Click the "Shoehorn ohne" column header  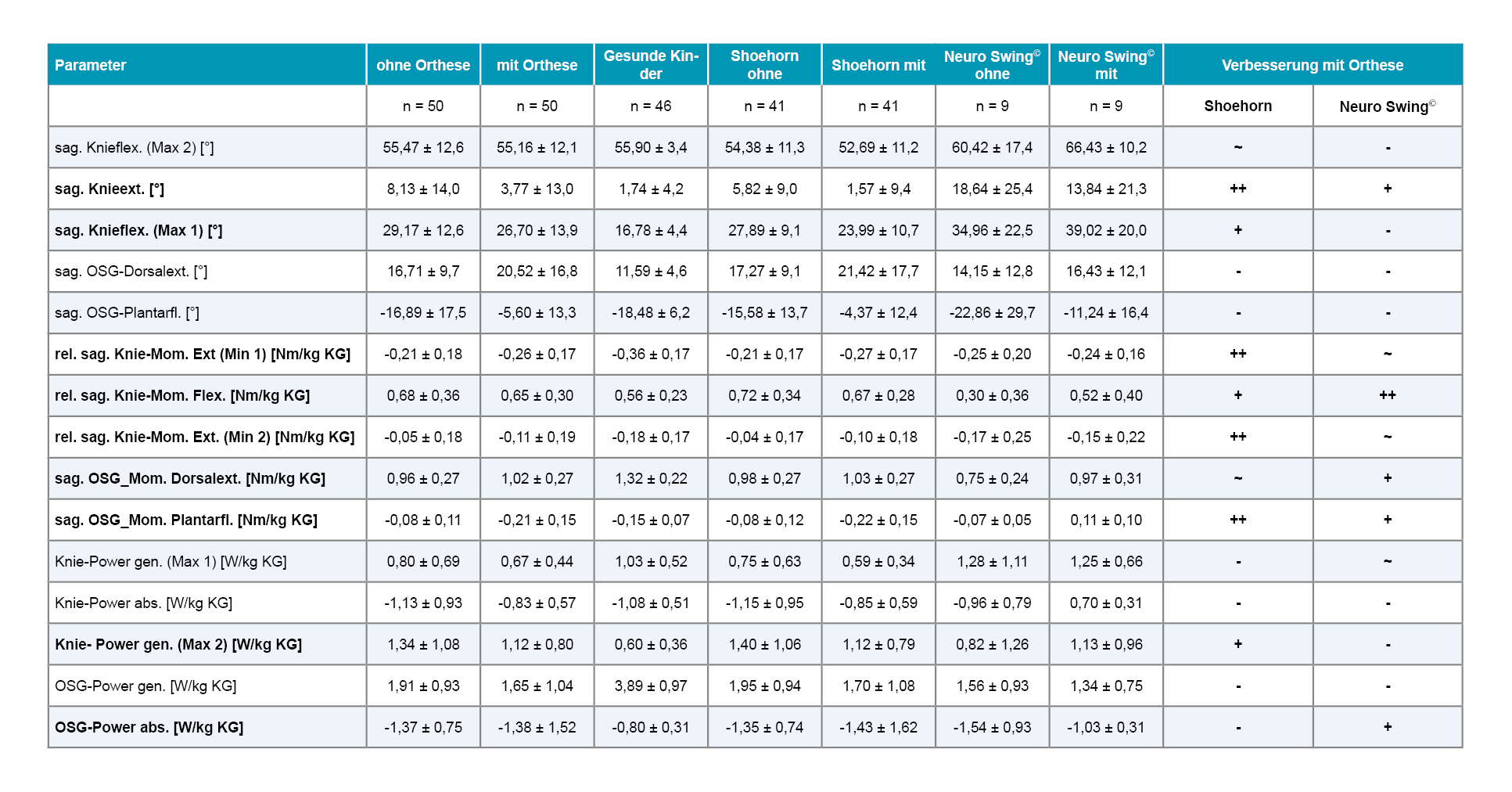coord(764,65)
